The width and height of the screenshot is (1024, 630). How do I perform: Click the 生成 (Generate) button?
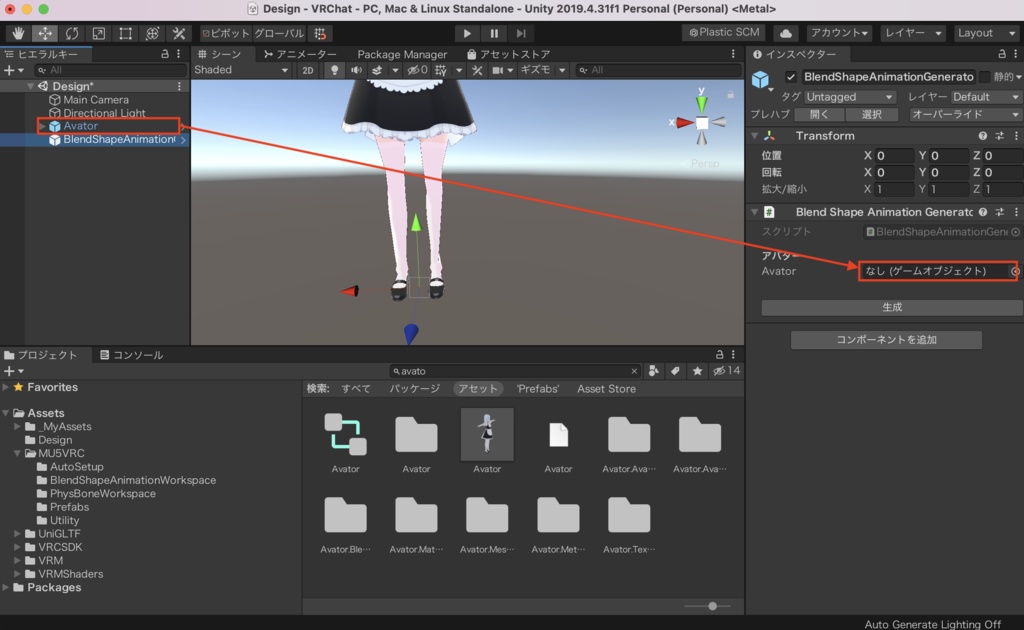pos(892,308)
